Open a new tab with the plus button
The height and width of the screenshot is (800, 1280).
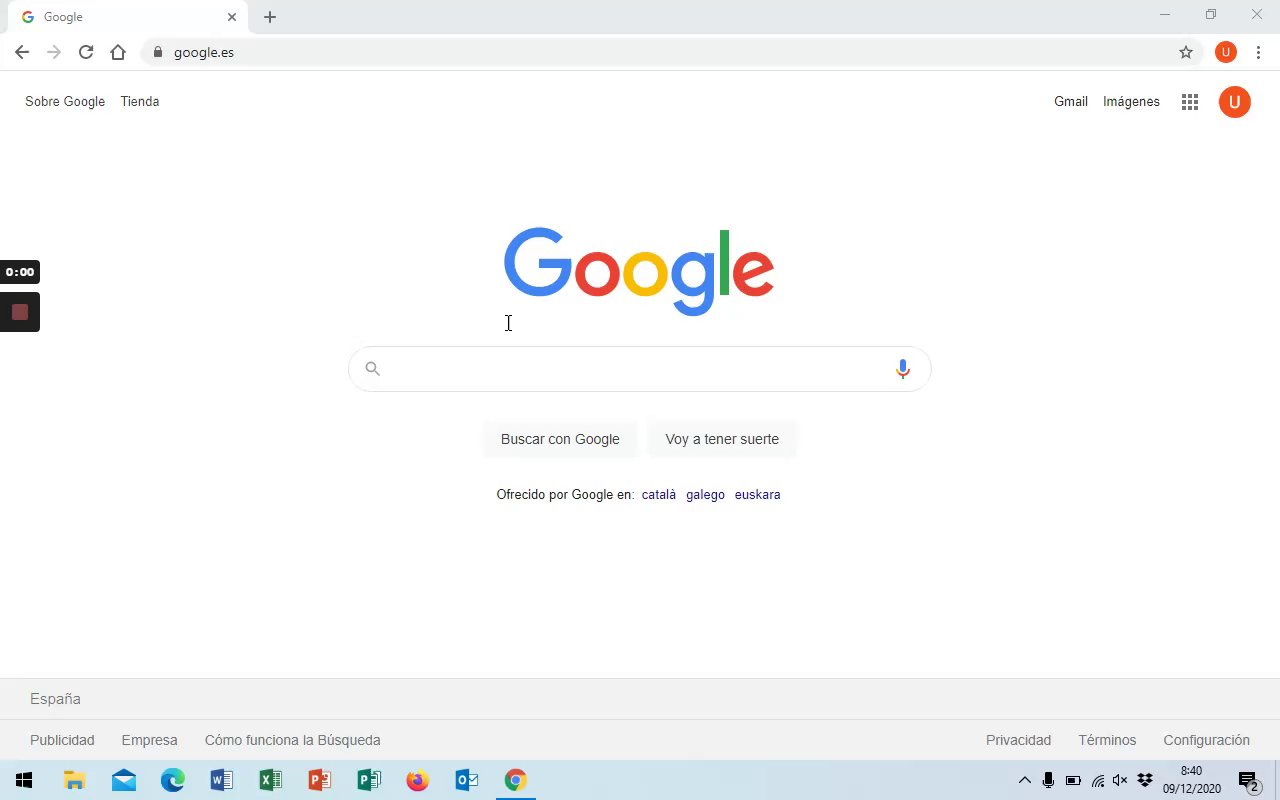tap(270, 17)
